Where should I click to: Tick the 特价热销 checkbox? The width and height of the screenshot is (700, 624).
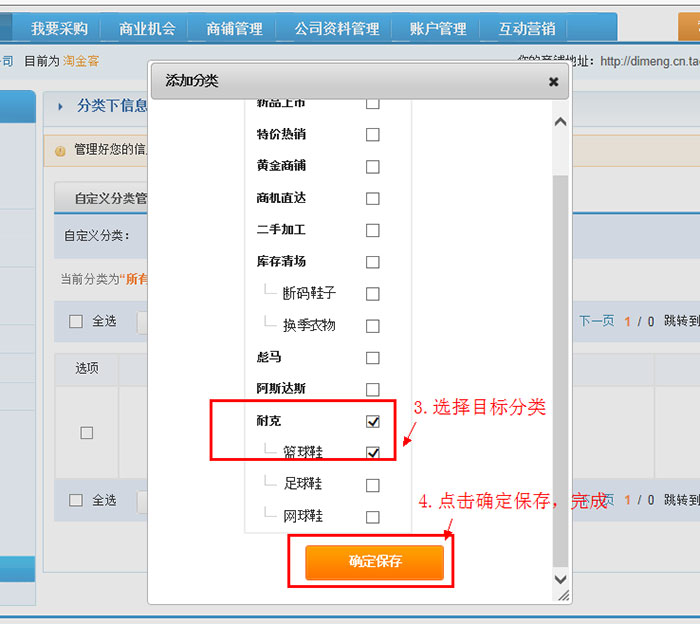pos(373,135)
